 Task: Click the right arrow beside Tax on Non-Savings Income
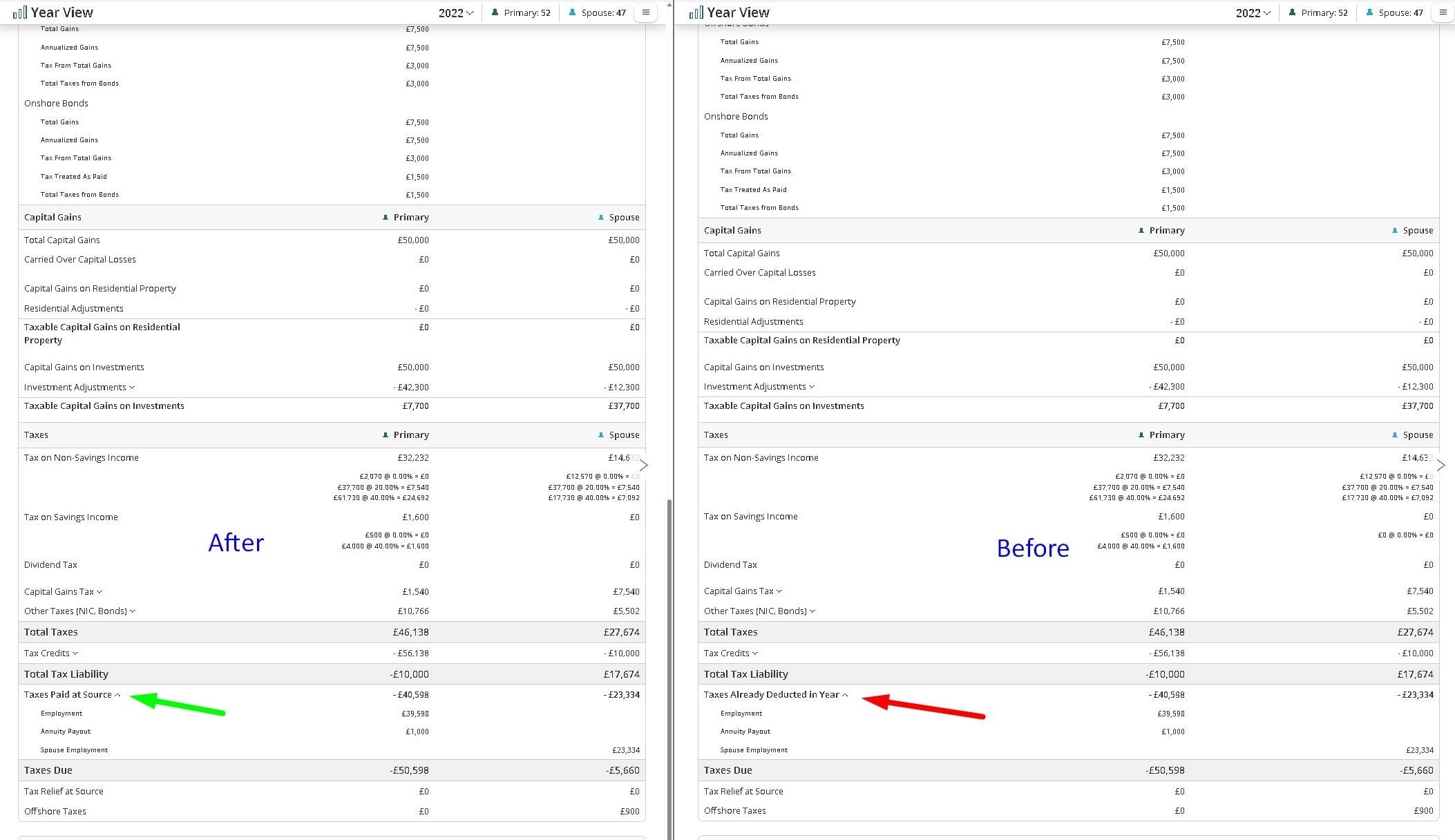644,465
